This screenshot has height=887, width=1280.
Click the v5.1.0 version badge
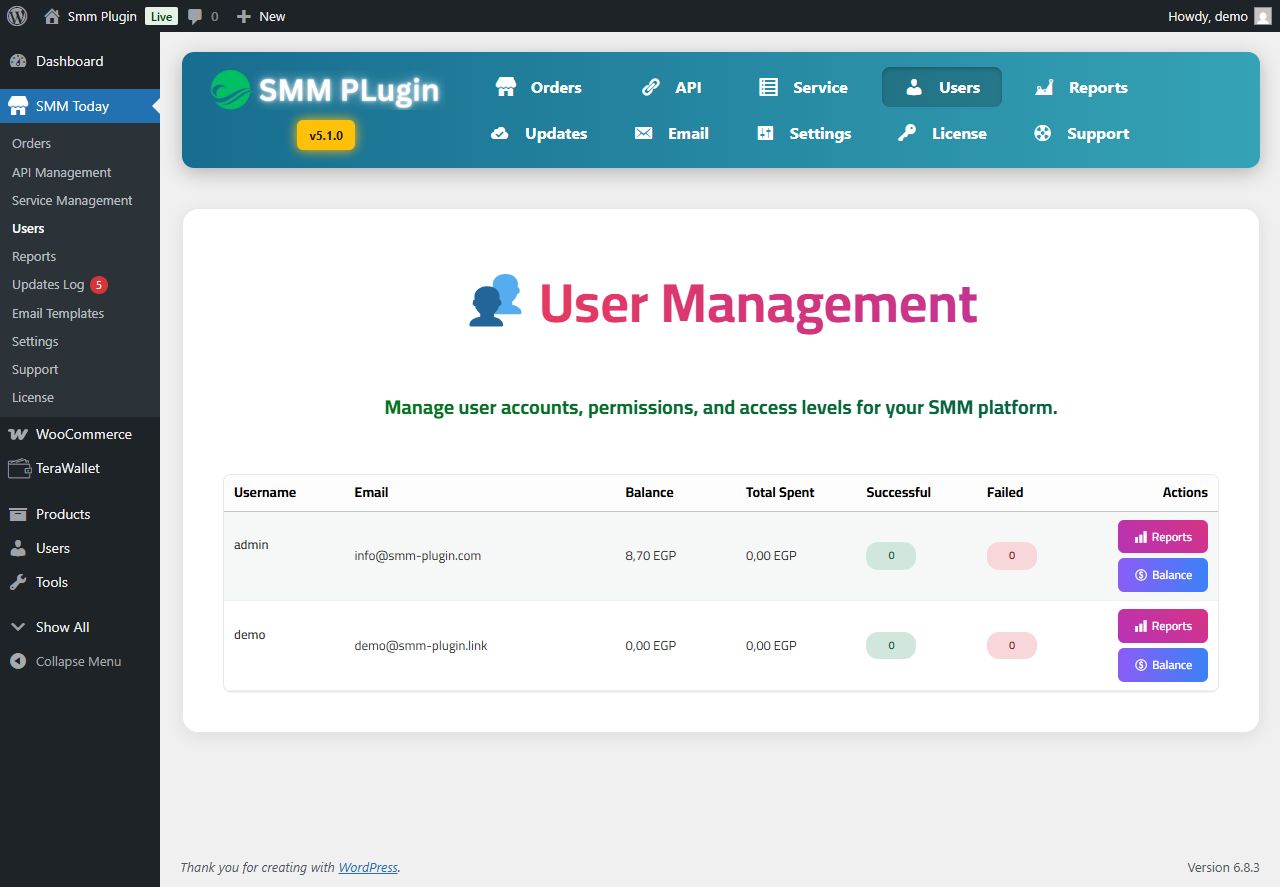(x=326, y=135)
